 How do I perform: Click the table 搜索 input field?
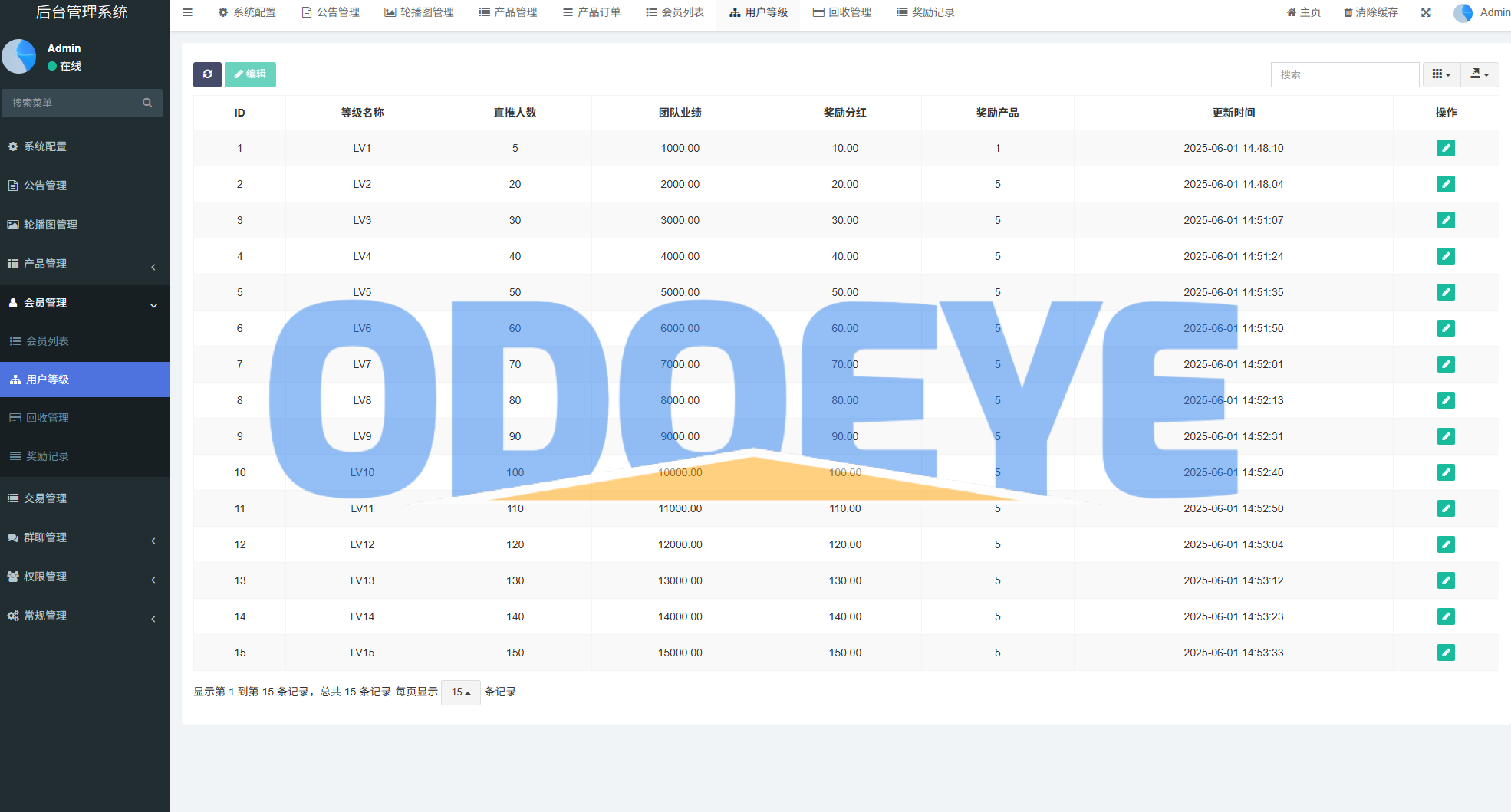pos(1344,74)
